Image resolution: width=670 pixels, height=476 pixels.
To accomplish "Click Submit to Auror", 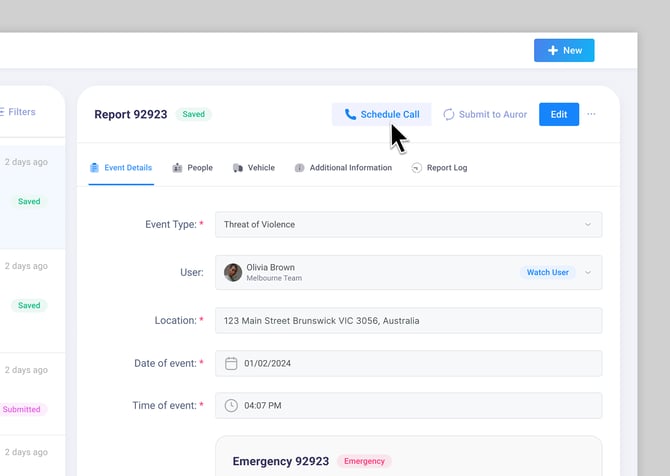I will 485,115.
